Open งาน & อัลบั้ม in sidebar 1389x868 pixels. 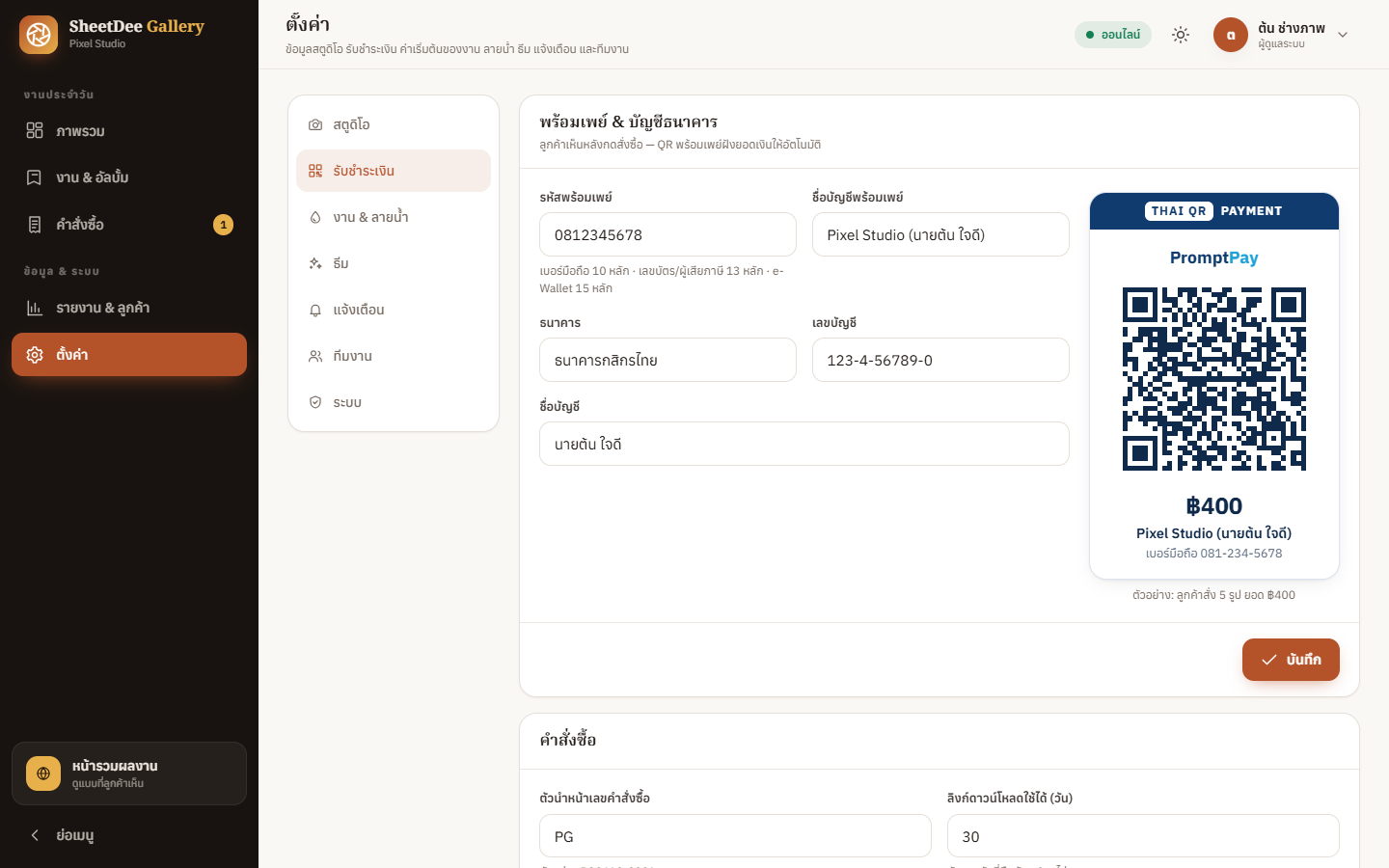pos(129,177)
